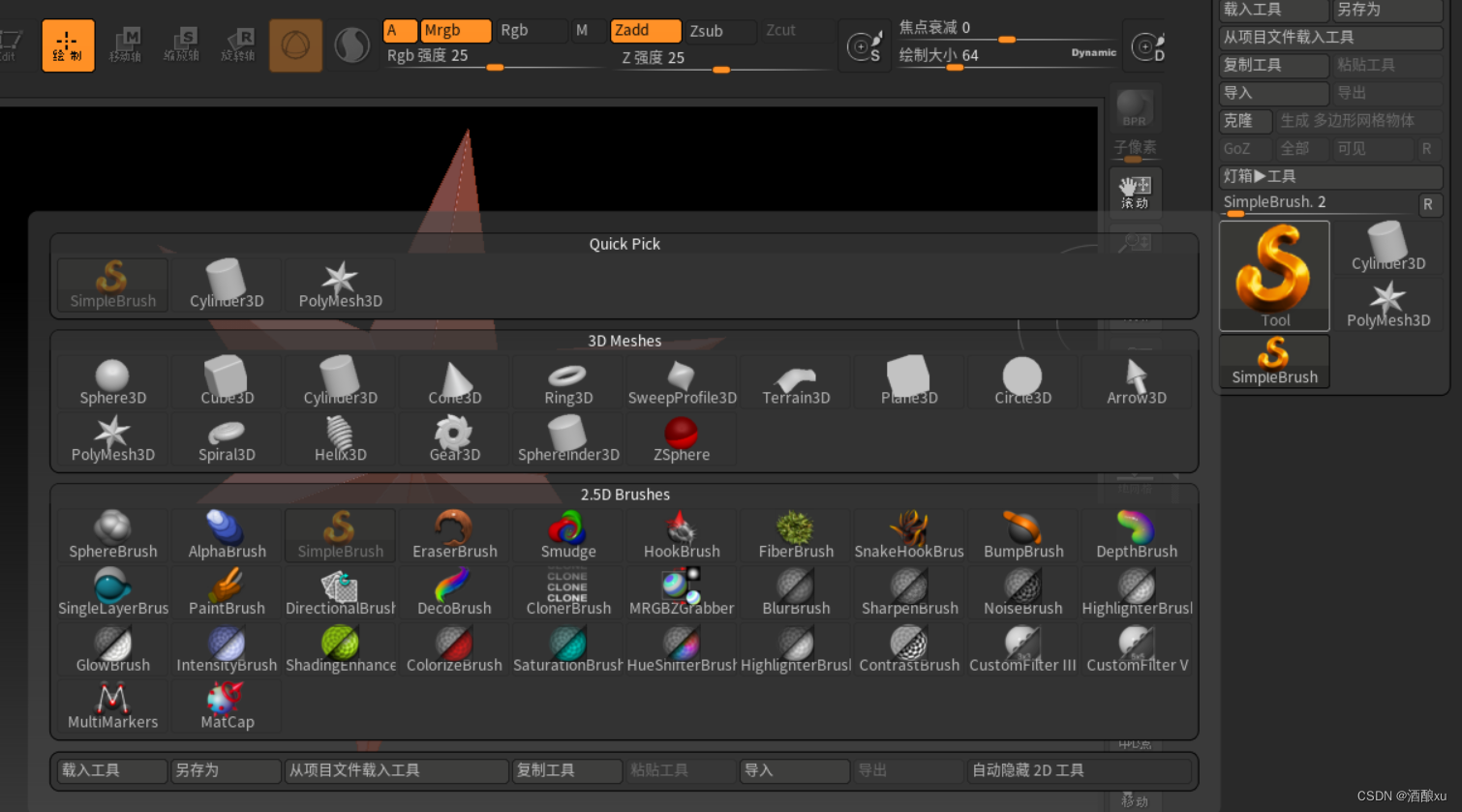Image resolution: width=1462 pixels, height=812 pixels.
Task: Choose the SnakeHookBrush
Action: [909, 535]
